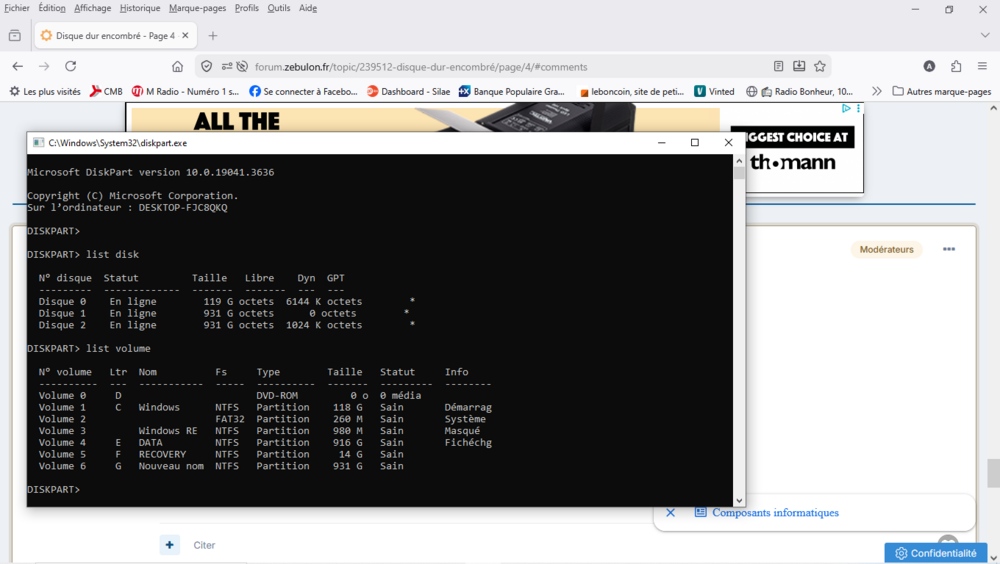Open the account avatar icon

(929, 66)
